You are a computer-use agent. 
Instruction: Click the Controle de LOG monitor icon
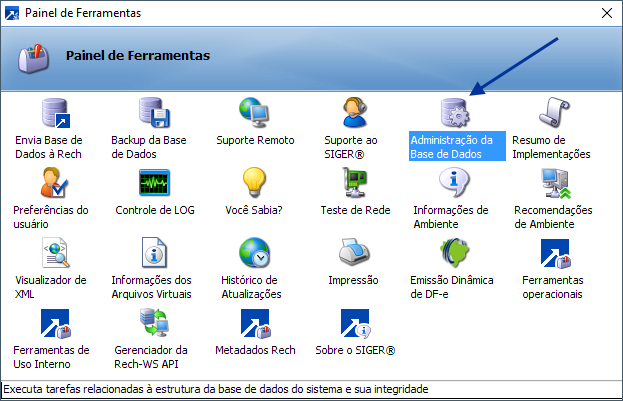[x=155, y=183]
